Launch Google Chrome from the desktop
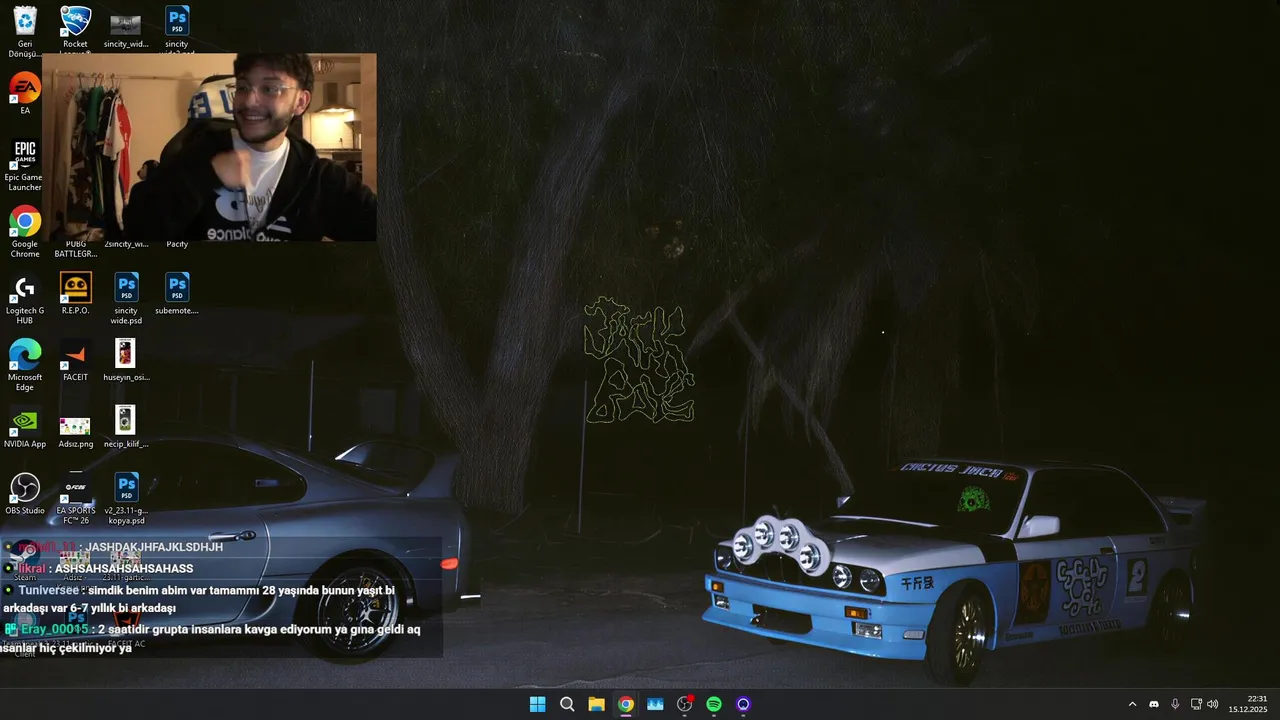 (25, 232)
